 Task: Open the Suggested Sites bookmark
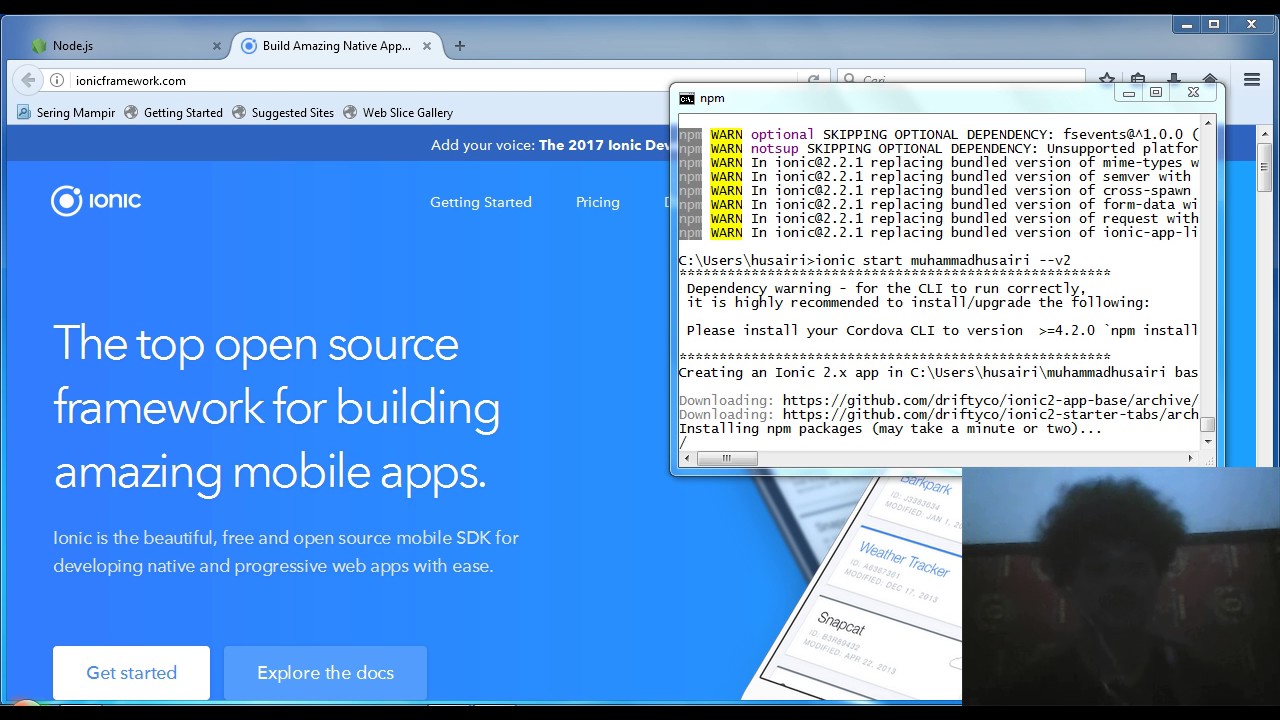point(283,113)
